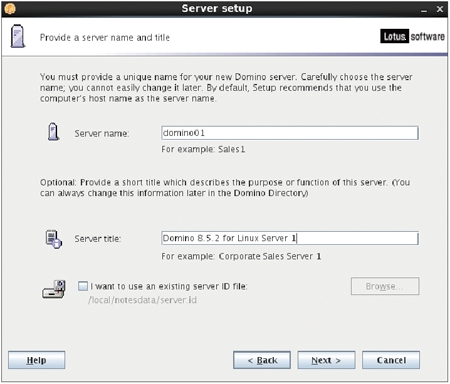Go to previous step with Back
Screen dimensions: 450x384
[262, 360]
